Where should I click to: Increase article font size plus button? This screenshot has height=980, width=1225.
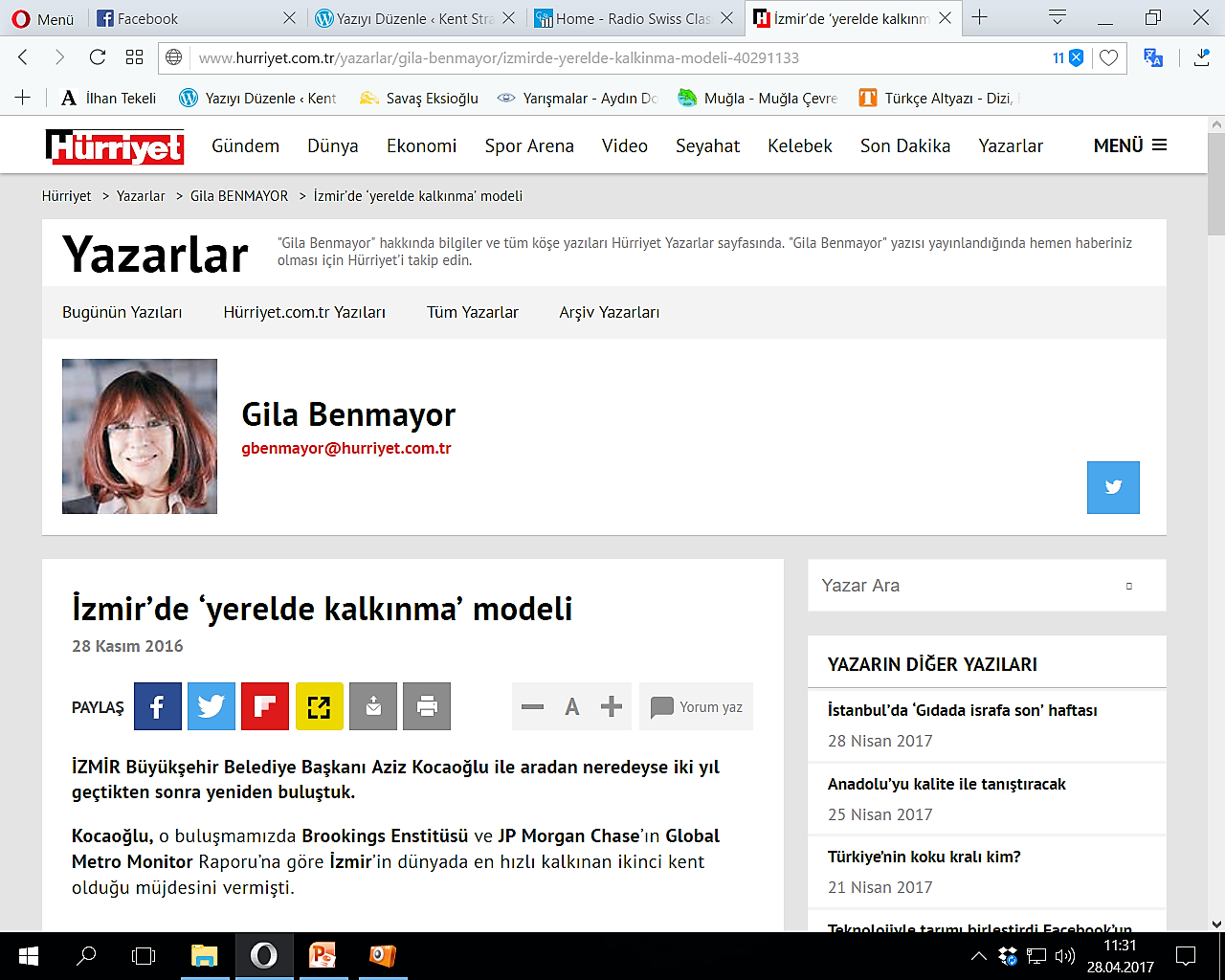(x=612, y=707)
